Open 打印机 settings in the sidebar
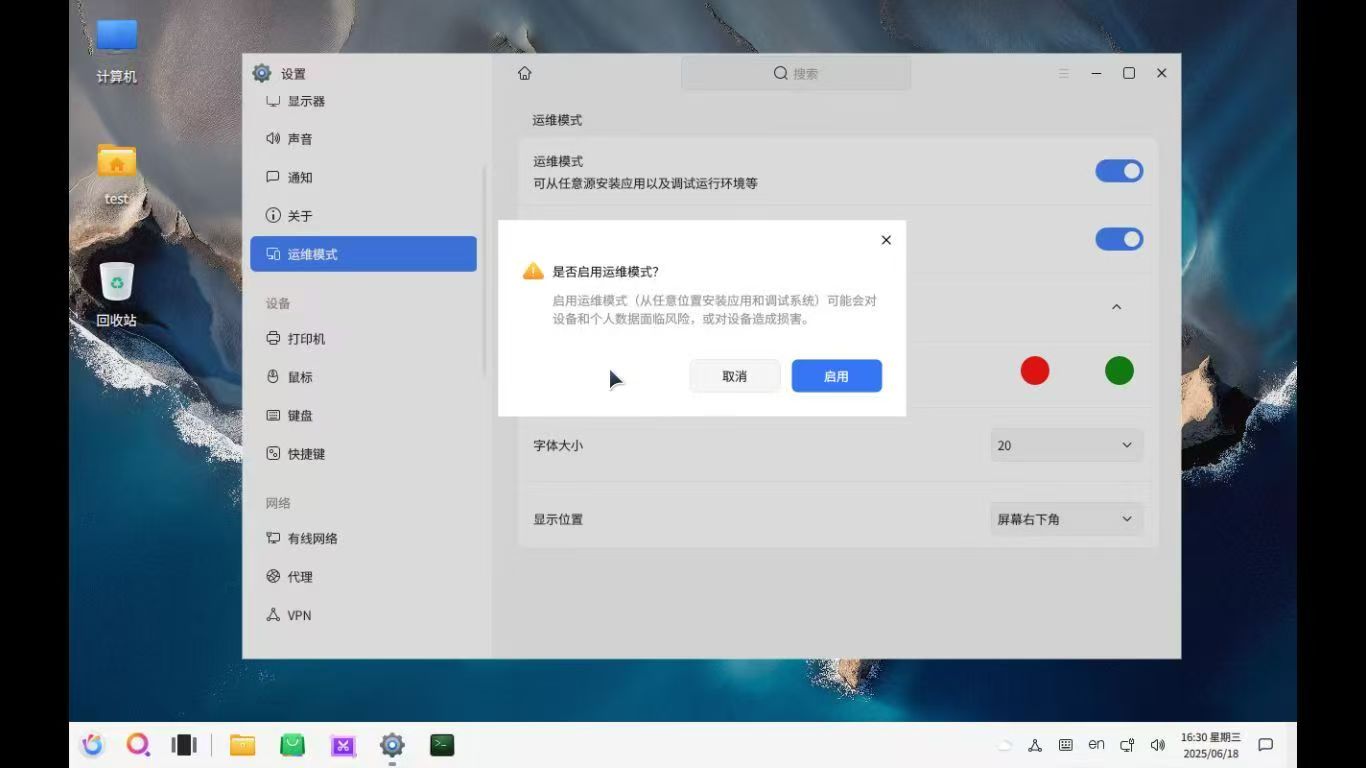 (x=364, y=339)
